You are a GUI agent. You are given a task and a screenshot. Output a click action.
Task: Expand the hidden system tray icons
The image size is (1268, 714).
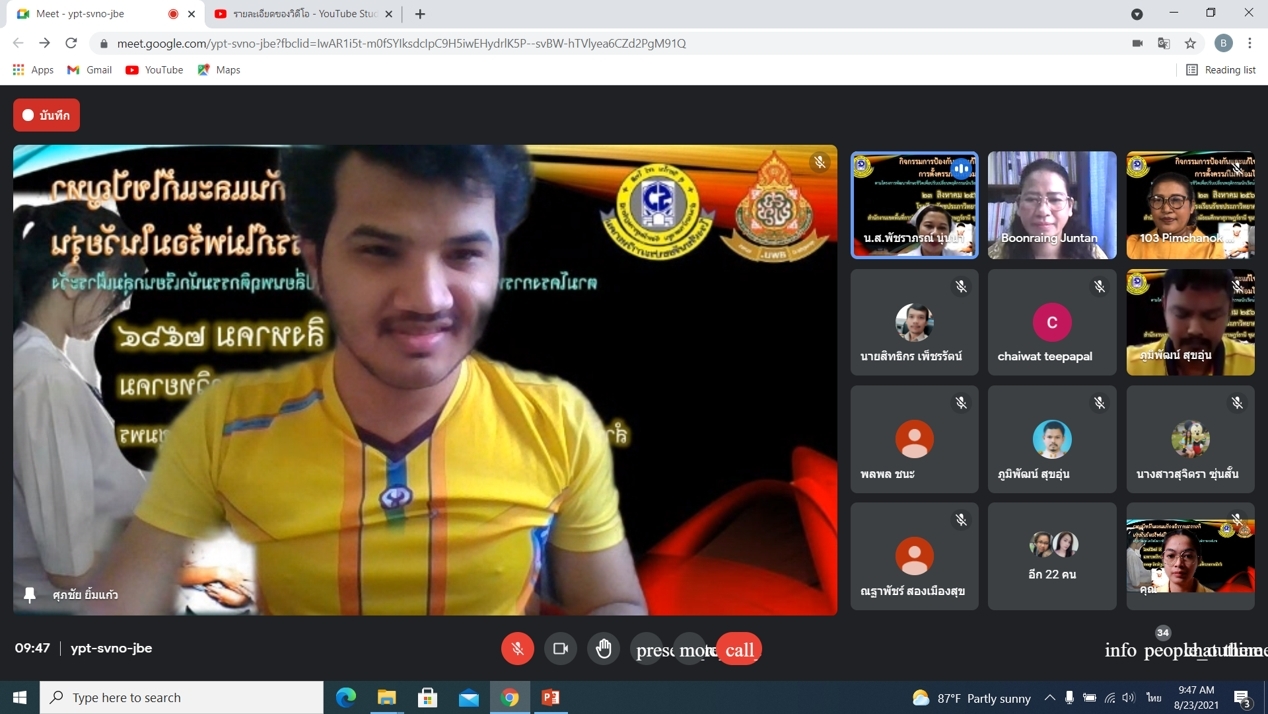pos(1049,698)
